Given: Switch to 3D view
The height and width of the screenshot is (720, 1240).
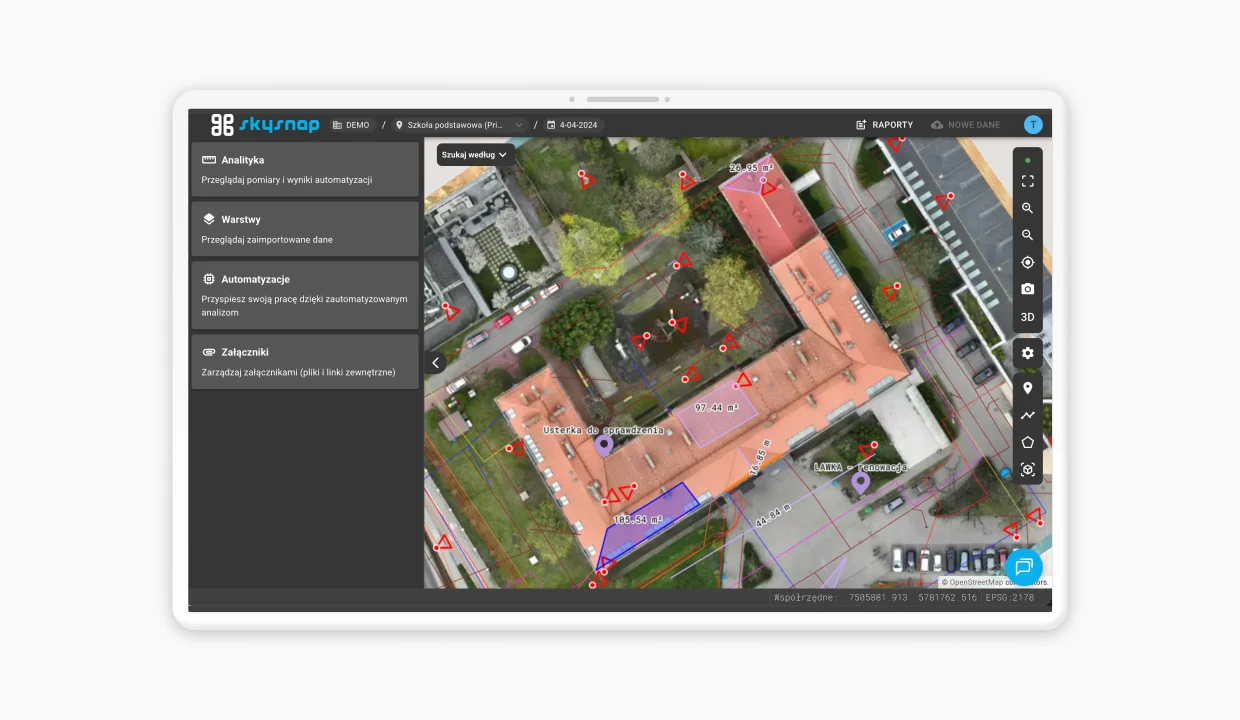Looking at the screenshot, I should (1027, 317).
